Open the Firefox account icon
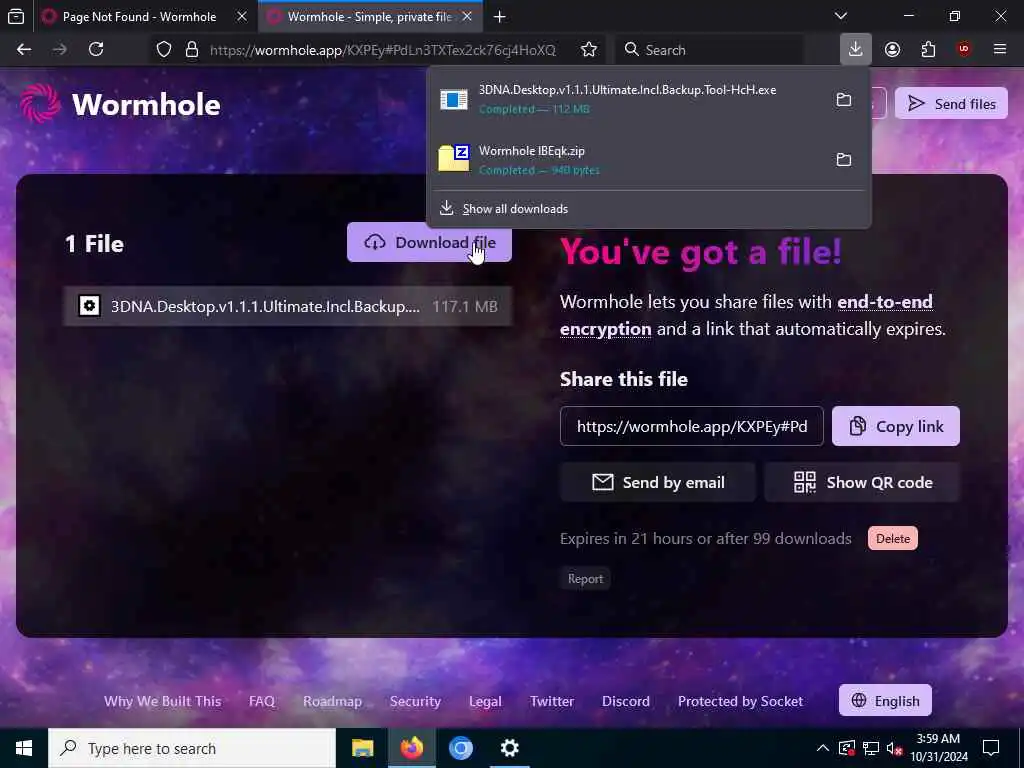1024x768 pixels. (892, 49)
